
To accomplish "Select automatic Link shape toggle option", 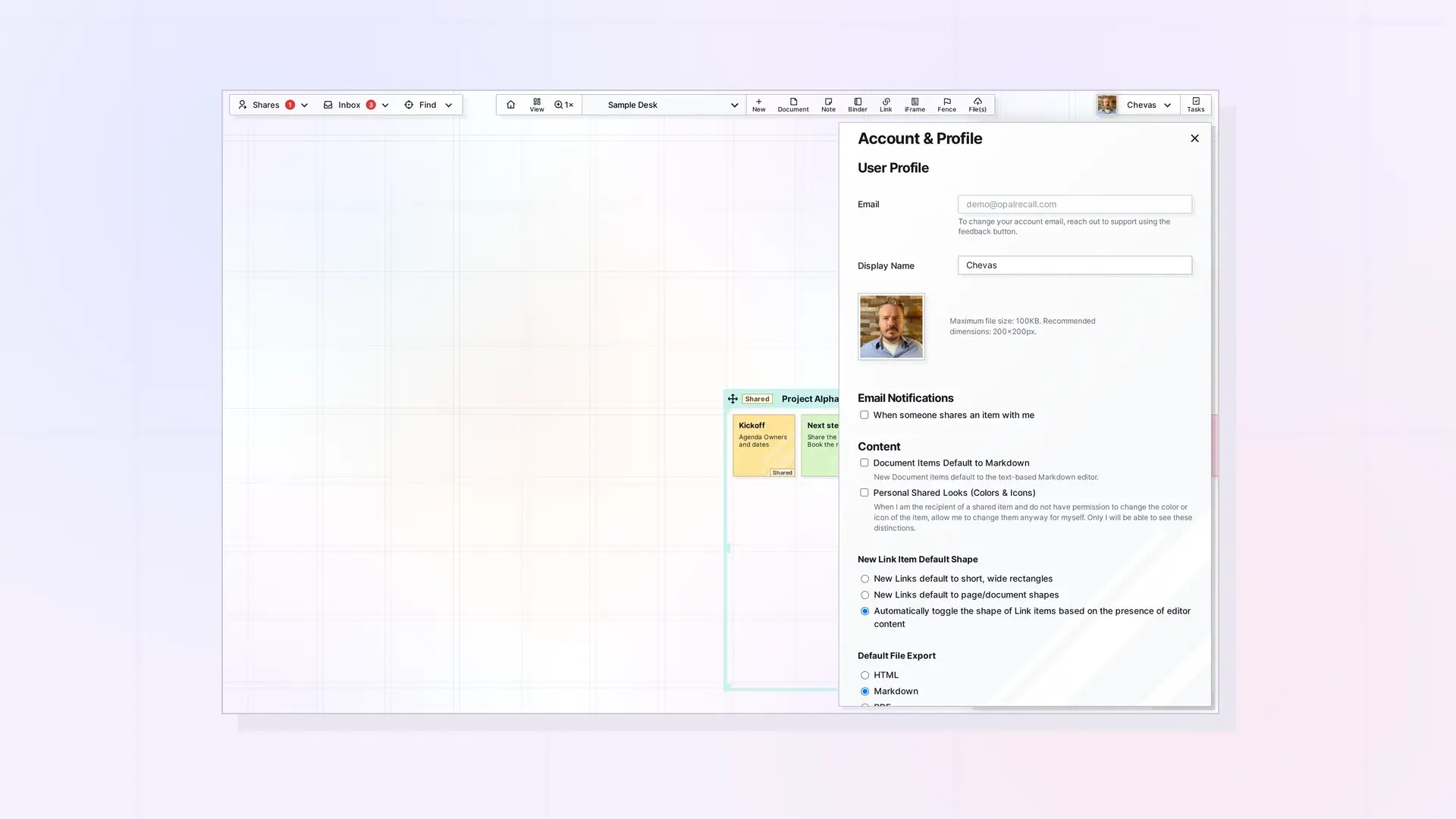I will [864, 611].
